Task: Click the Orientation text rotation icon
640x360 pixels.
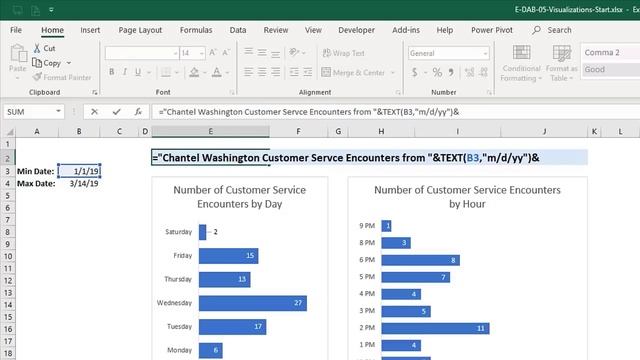Action: (x=294, y=52)
